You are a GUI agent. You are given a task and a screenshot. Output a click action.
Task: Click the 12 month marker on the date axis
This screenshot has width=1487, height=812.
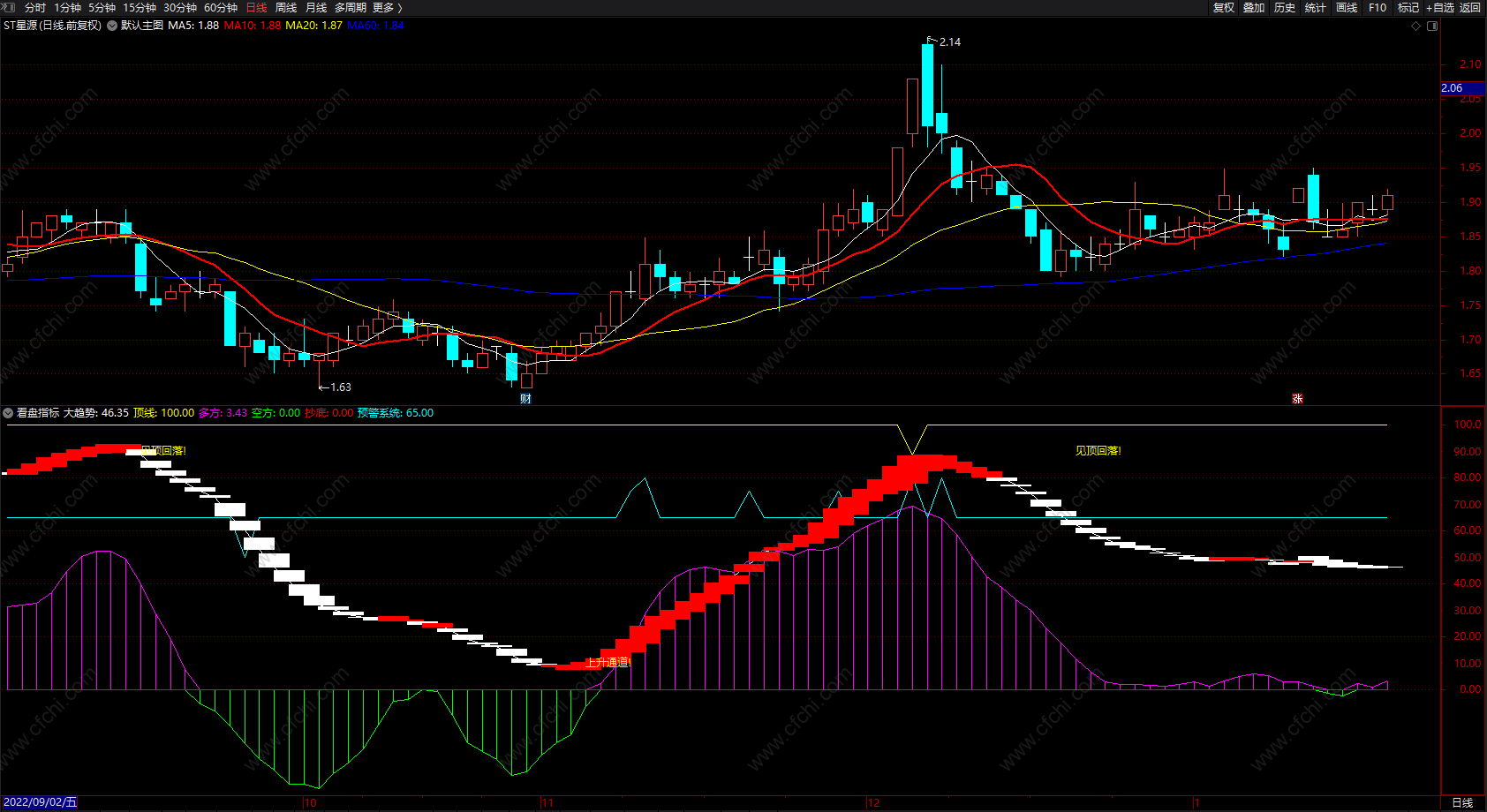[x=873, y=803]
